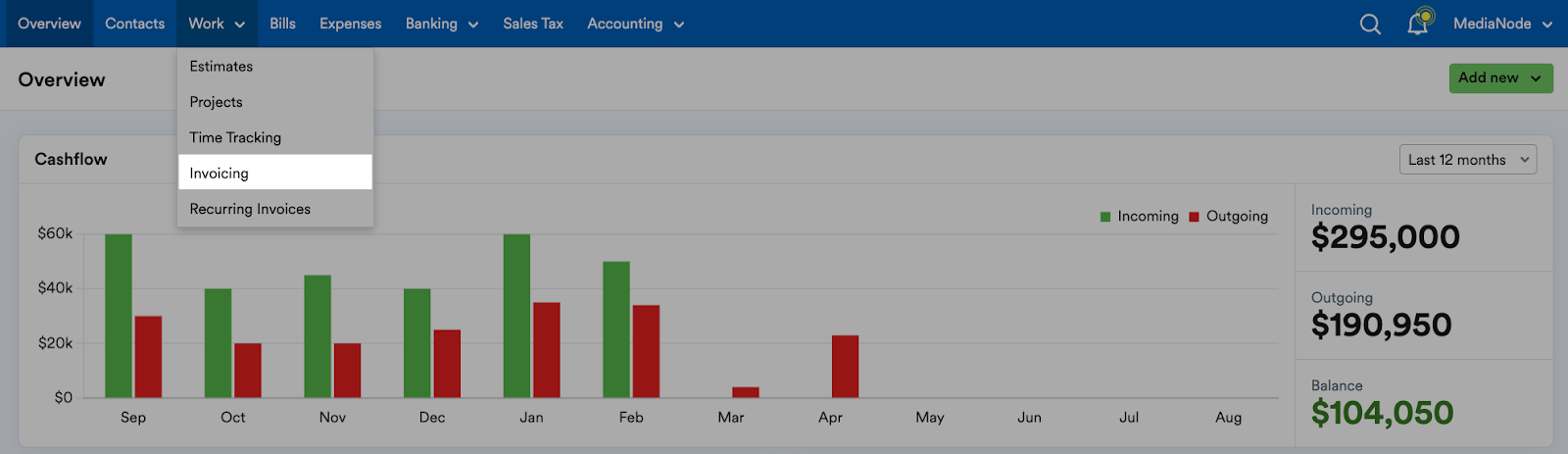Expand the Accounting menu
The width and height of the screenshot is (1568, 454).
pyautogui.click(x=635, y=24)
